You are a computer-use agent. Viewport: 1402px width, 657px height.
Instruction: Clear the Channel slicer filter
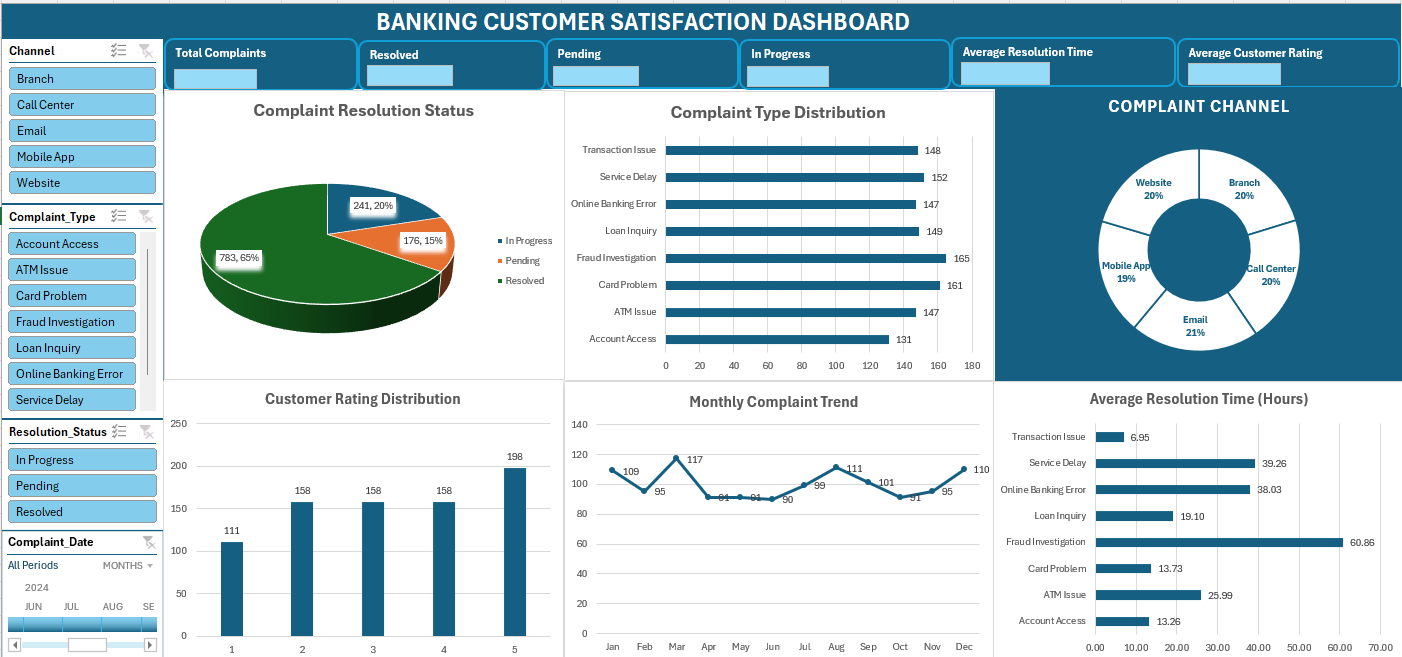pos(145,51)
